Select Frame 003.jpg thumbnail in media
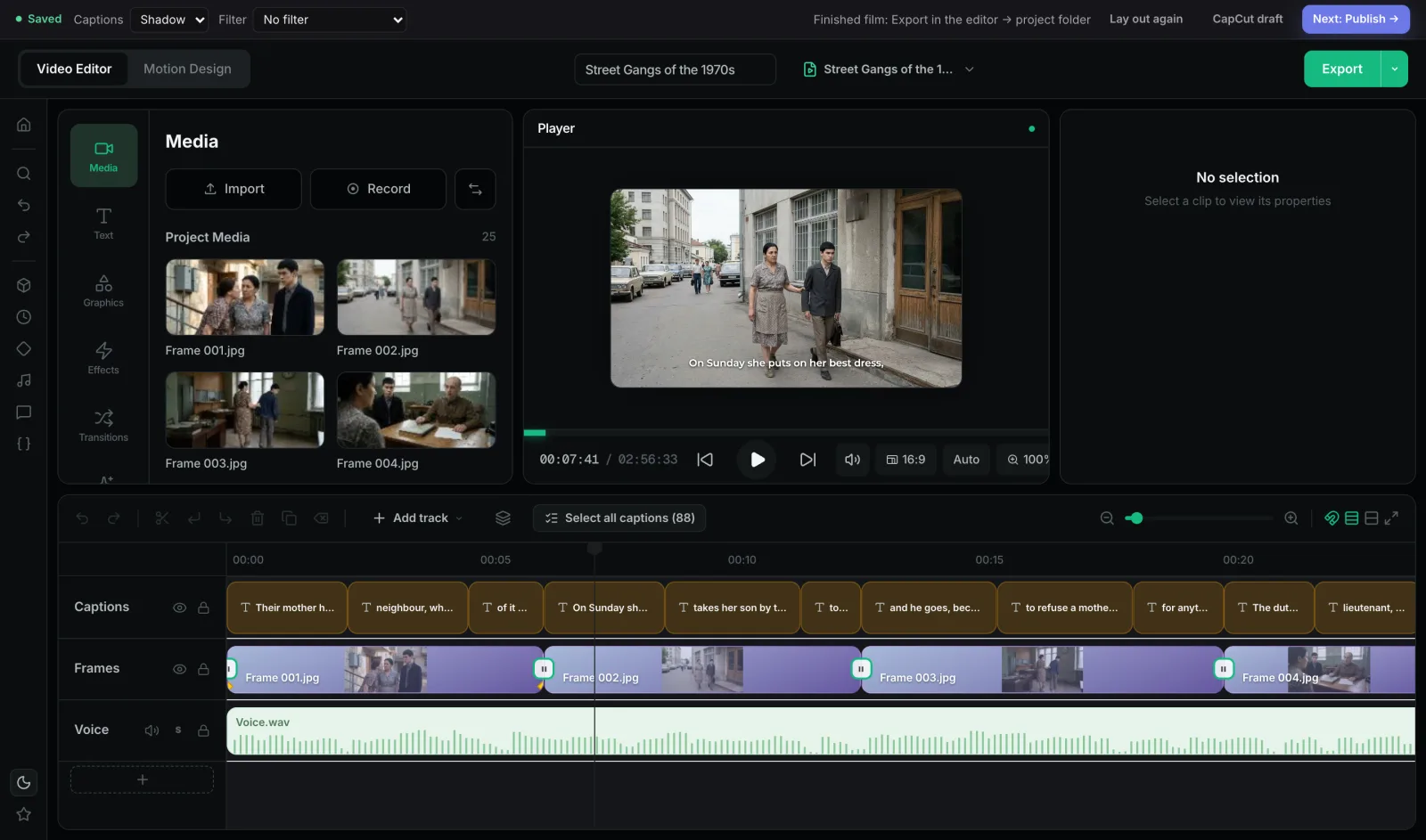This screenshot has width=1426, height=840. click(245, 410)
